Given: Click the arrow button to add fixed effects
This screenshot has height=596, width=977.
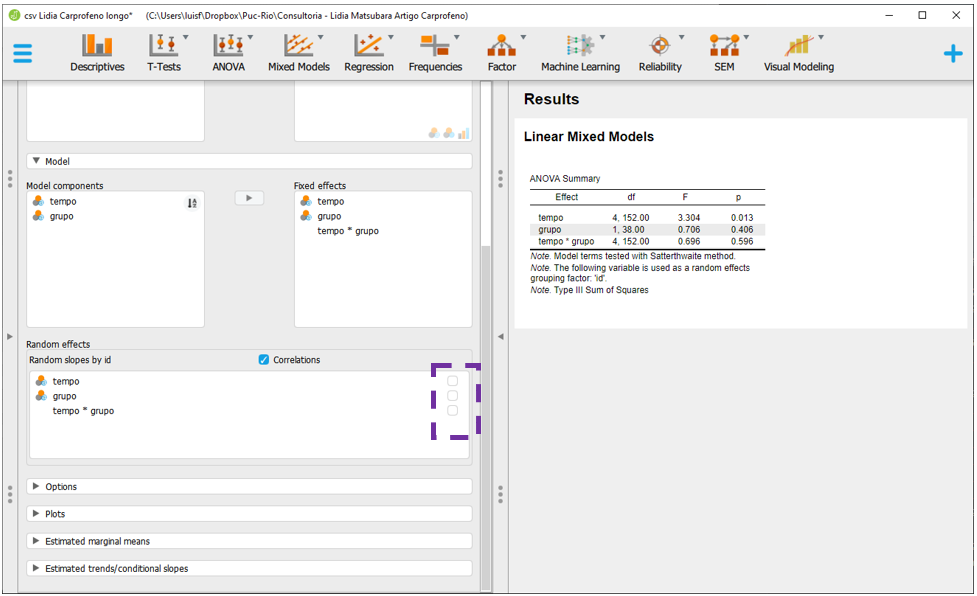Looking at the screenshot, I should (249, 198).
